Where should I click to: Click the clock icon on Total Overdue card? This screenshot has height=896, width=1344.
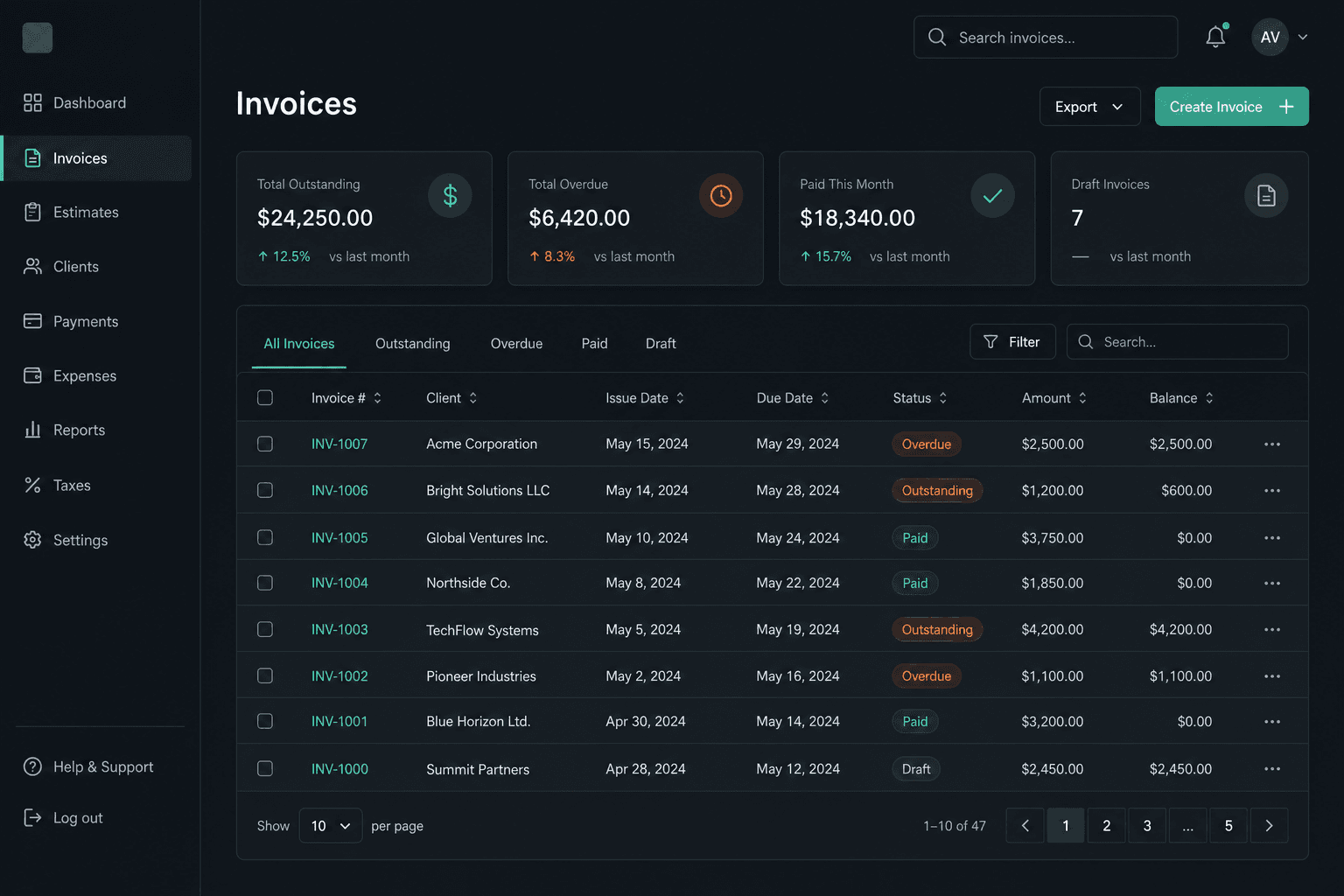(x=721, y=195)
